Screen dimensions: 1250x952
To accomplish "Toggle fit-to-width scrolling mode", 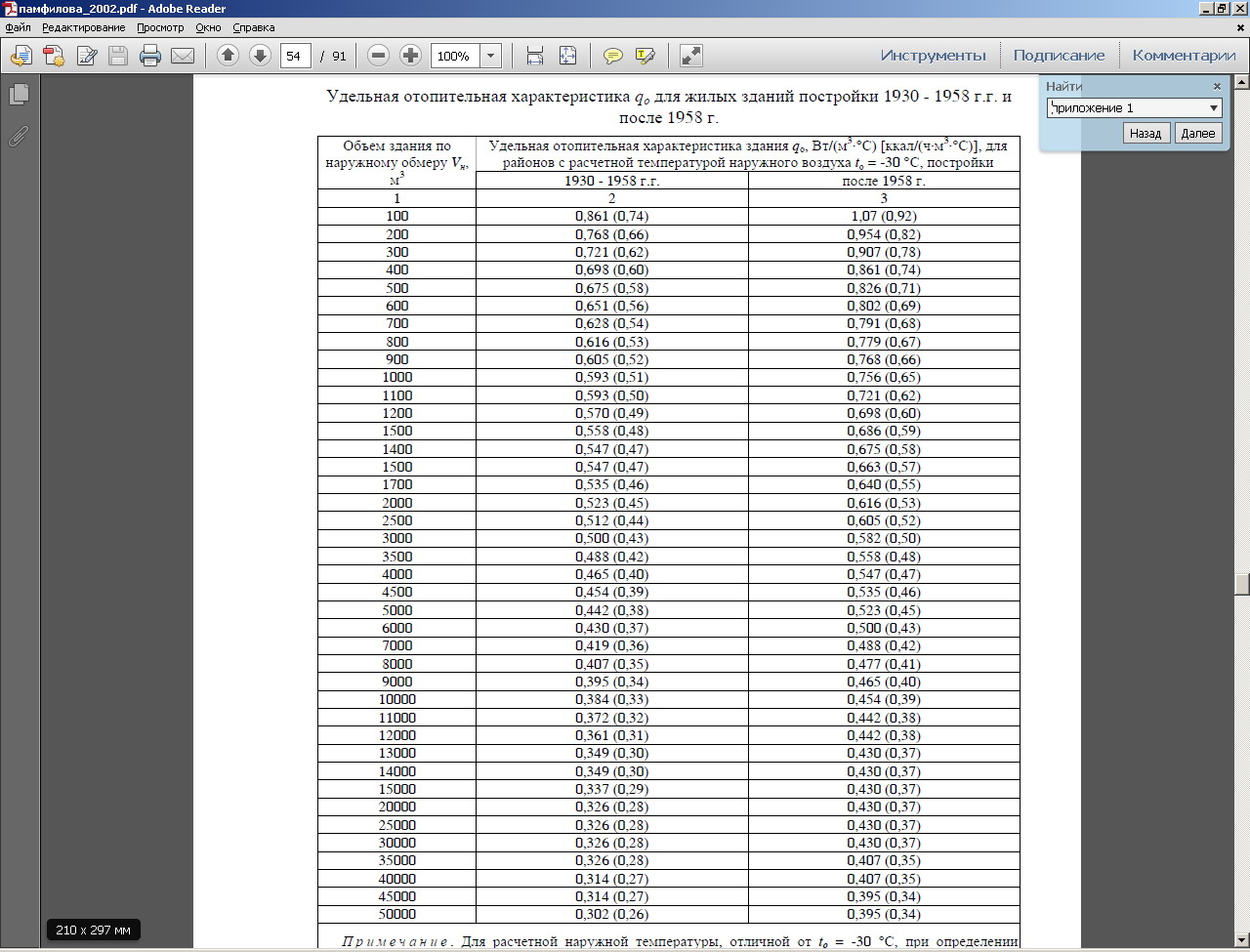I will point(535,56).
